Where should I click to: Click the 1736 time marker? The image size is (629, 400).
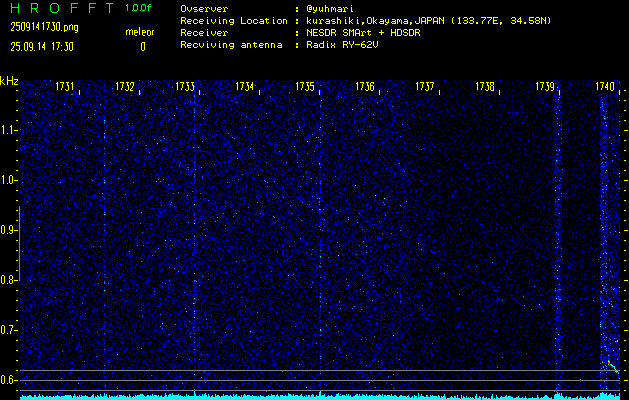tap(365, 86)
